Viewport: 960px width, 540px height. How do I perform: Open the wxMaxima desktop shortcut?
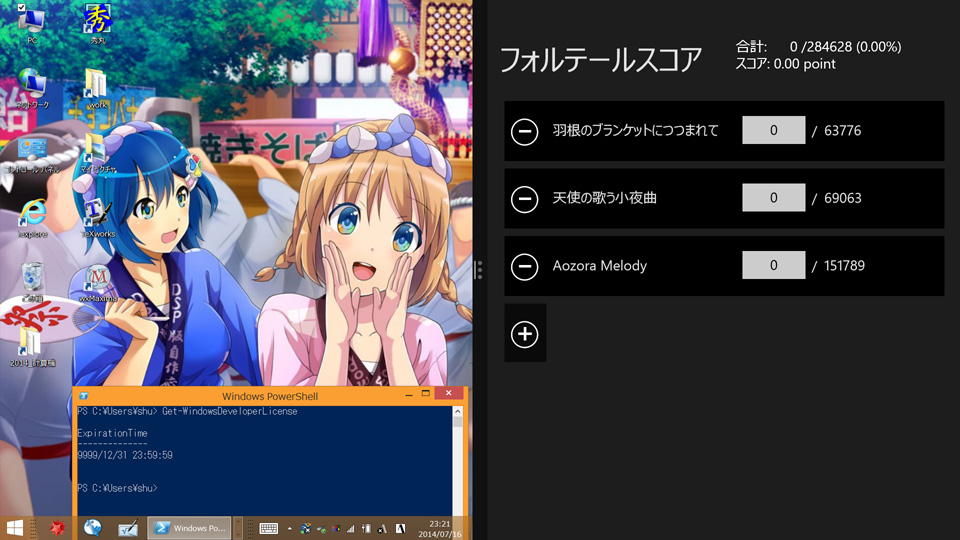(x=97, y=283)
